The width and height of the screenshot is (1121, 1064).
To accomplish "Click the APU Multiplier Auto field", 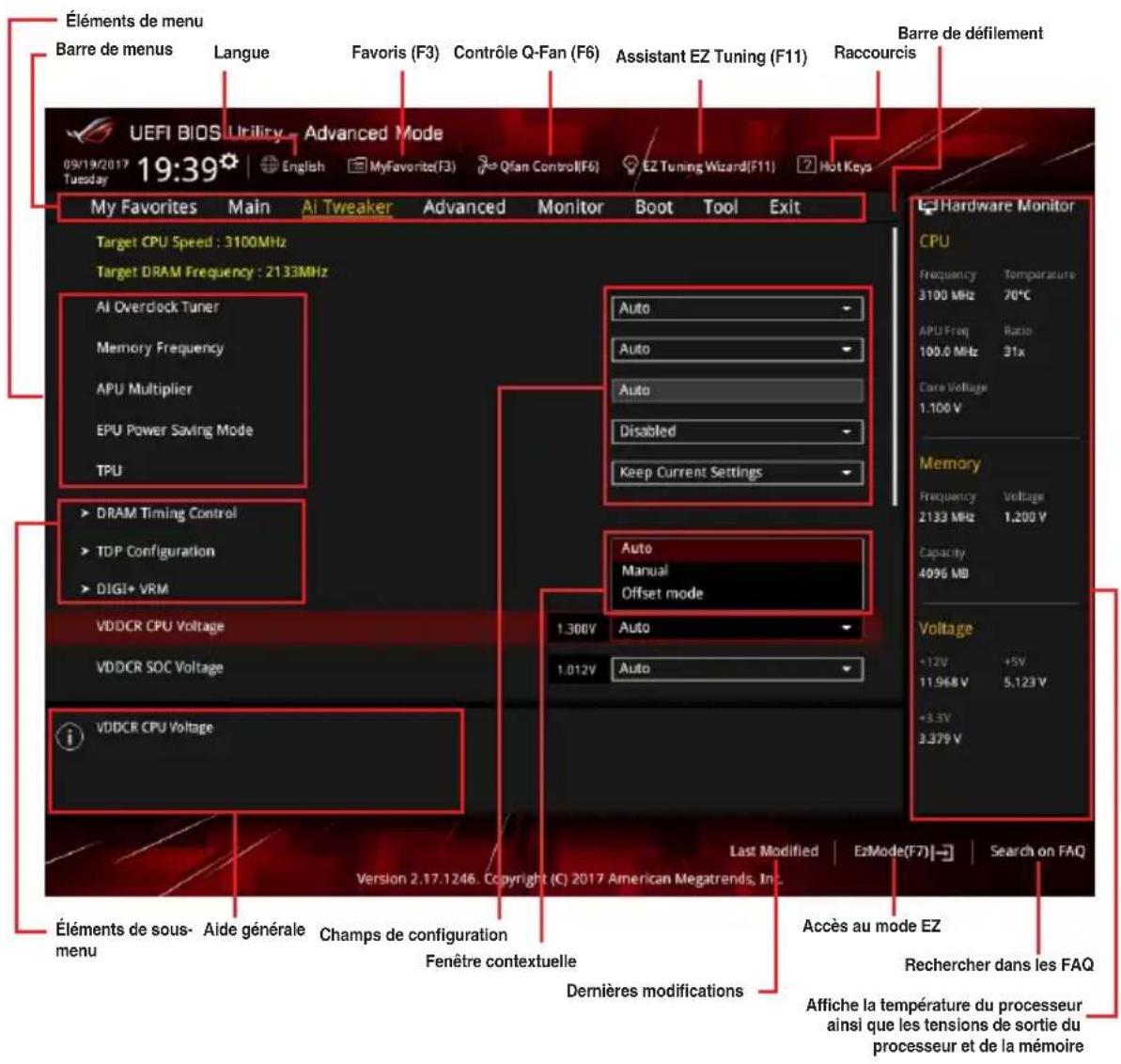I will tap(737, 390).
